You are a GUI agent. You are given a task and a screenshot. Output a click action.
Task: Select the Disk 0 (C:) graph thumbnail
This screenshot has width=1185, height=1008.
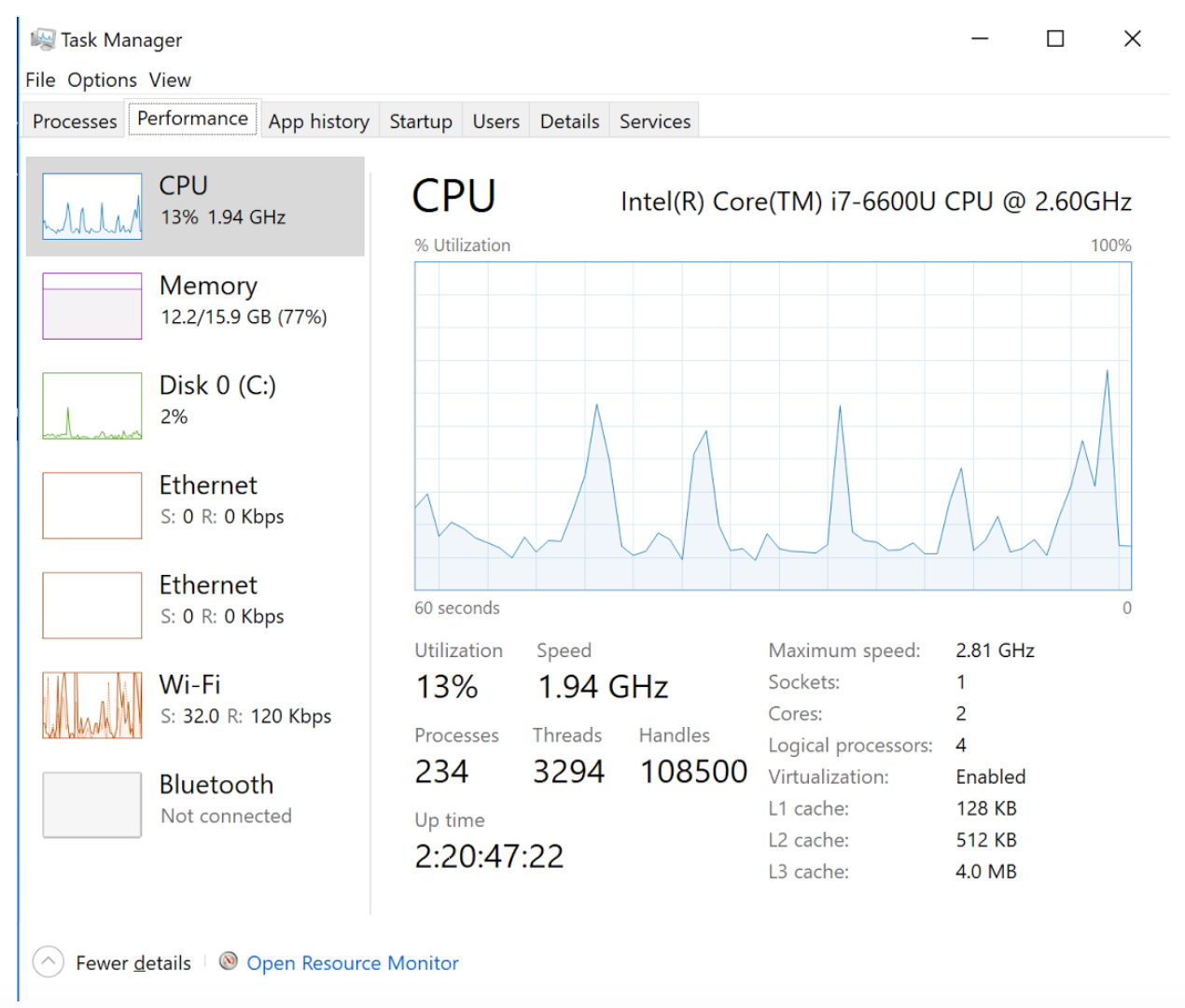coord(92,406)
